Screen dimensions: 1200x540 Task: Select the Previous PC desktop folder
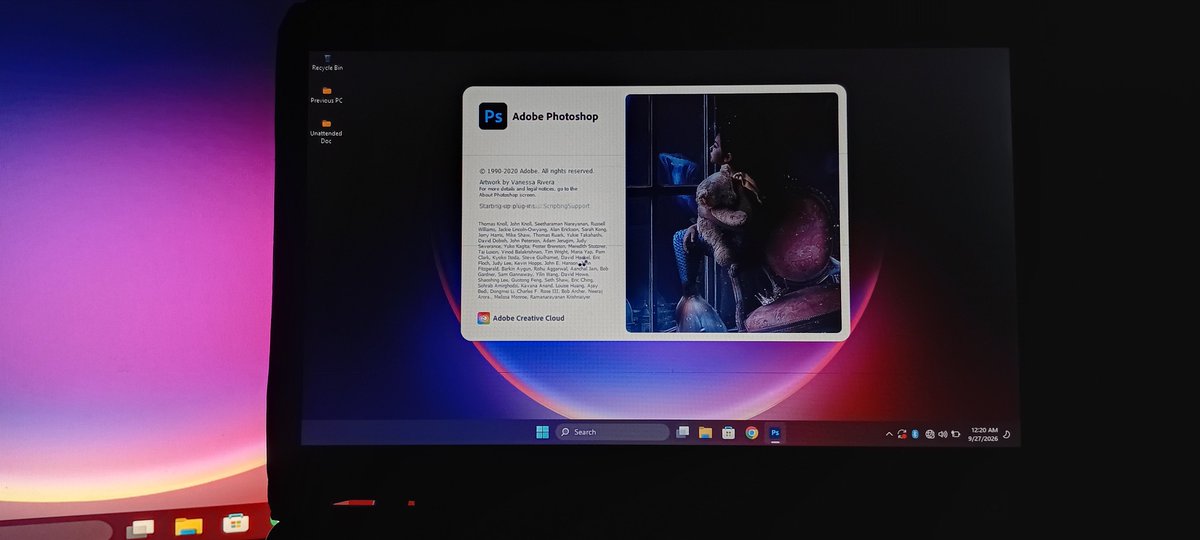pos(326,94)
